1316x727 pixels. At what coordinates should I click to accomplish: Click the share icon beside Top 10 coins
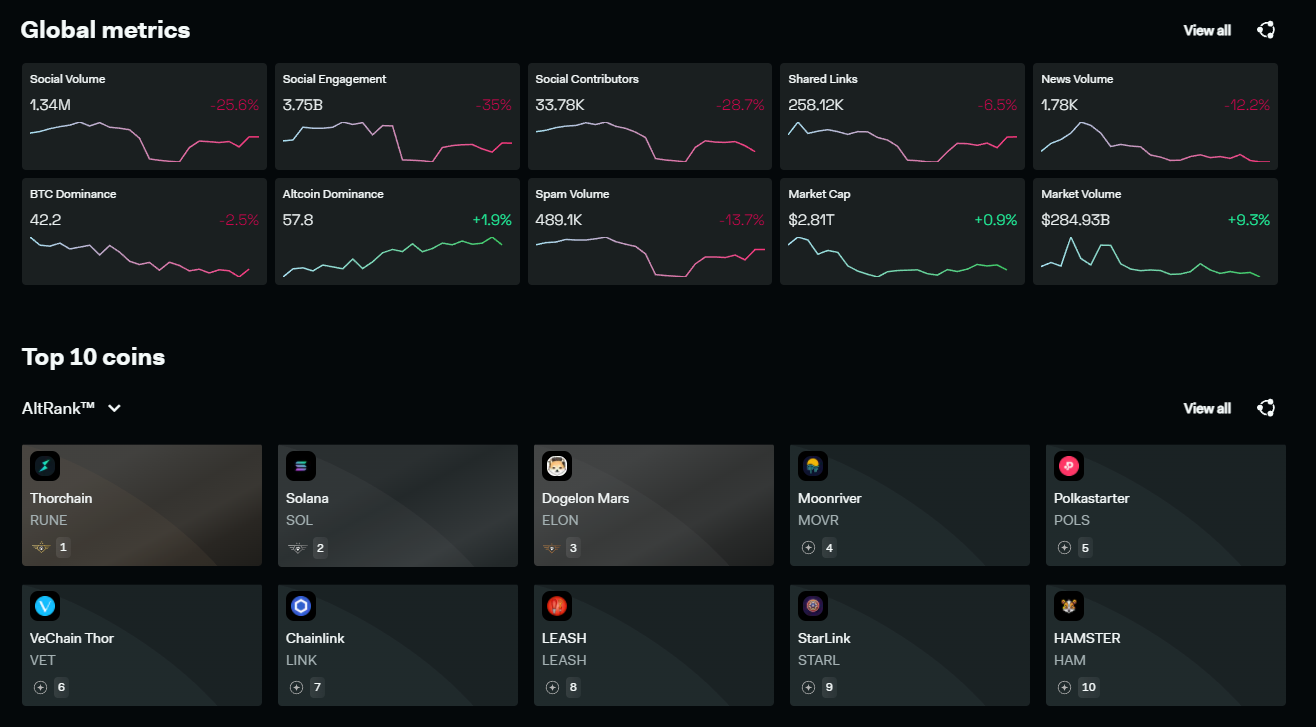coord(1266,408)
